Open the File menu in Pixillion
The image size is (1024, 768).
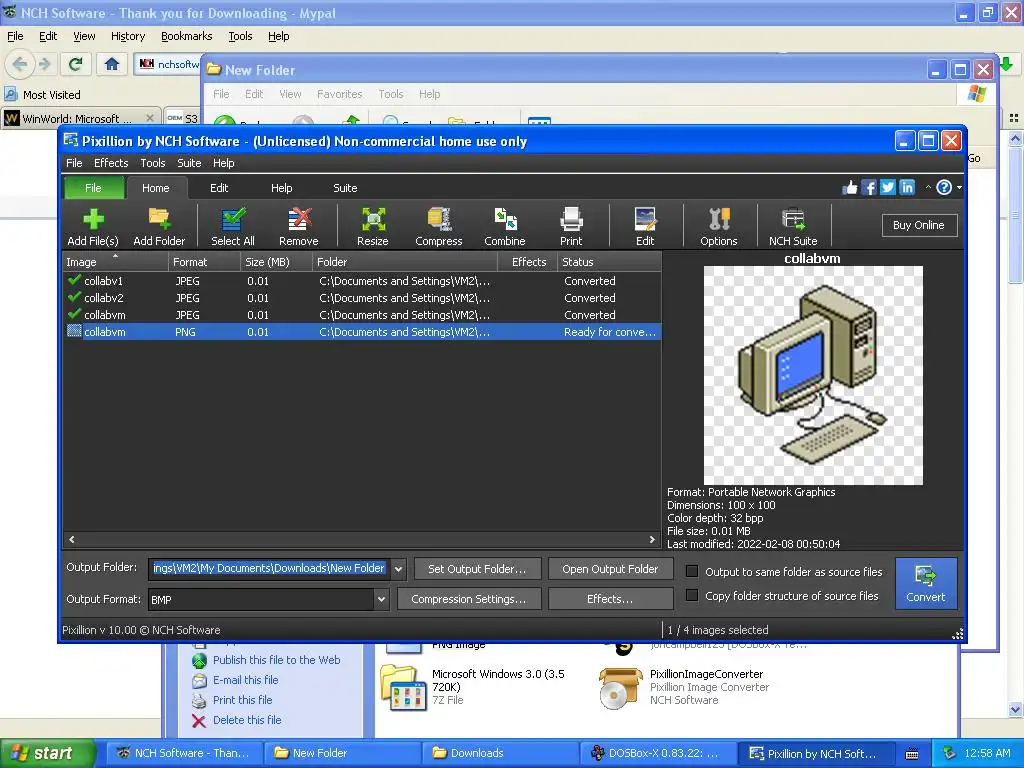74,163
